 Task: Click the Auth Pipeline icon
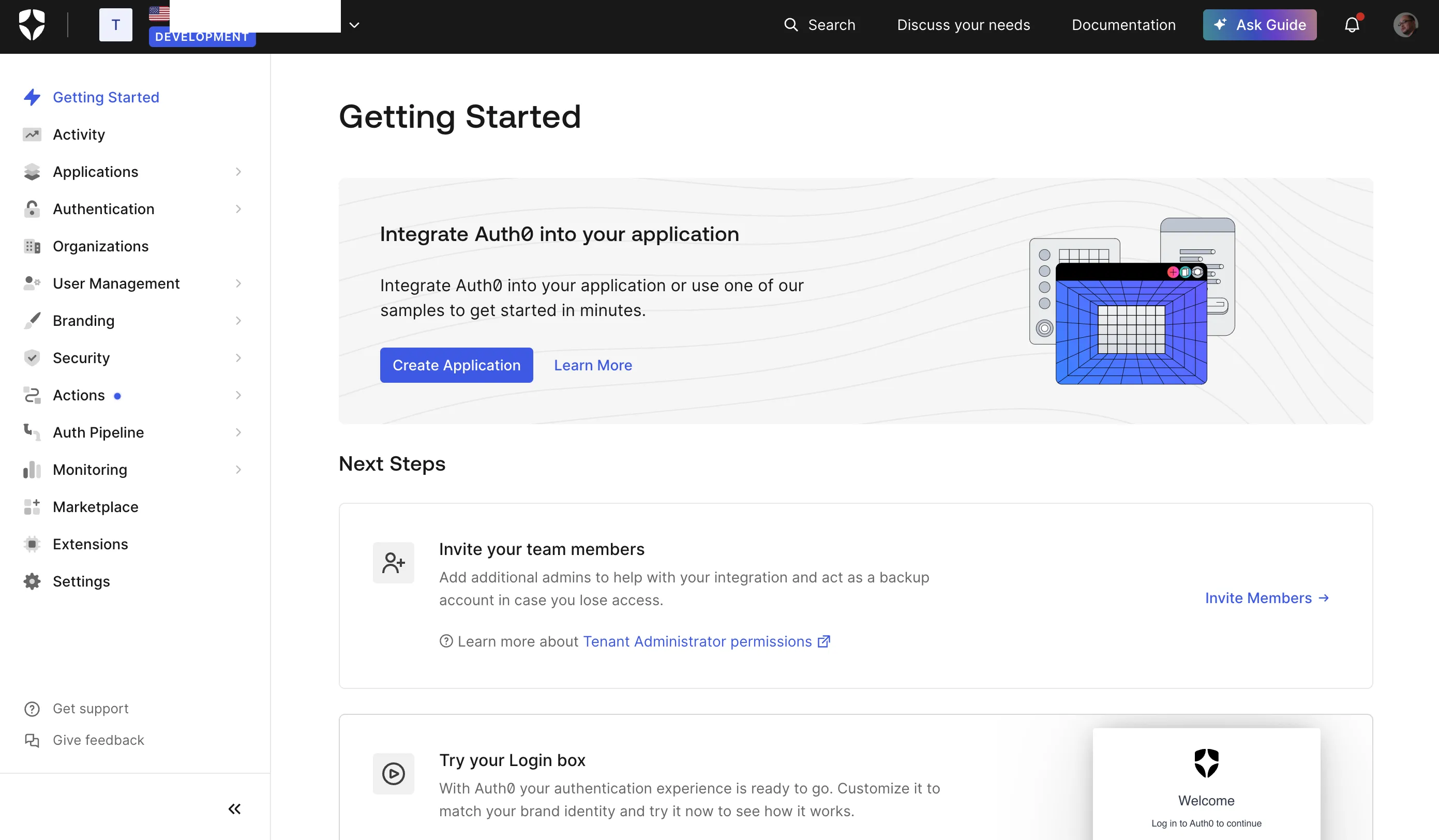[32, 432]
